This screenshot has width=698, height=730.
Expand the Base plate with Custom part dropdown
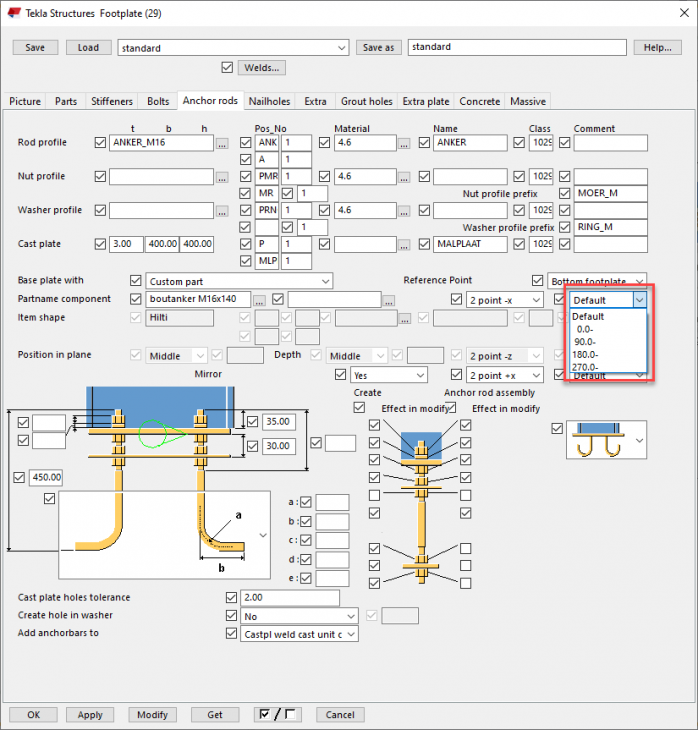tap(239, 281)
